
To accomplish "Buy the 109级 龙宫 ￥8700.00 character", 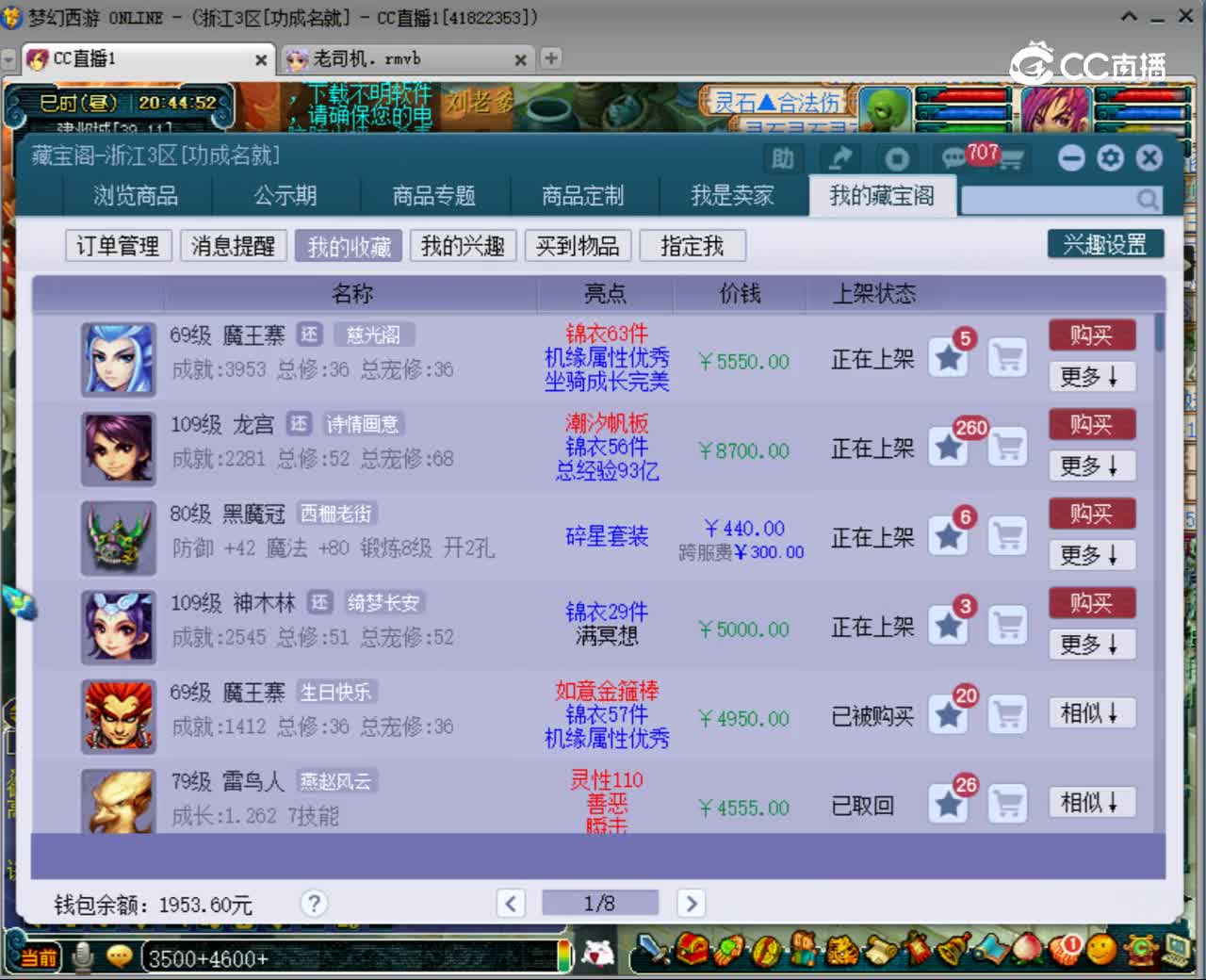I will click(x=1091, y=424).
